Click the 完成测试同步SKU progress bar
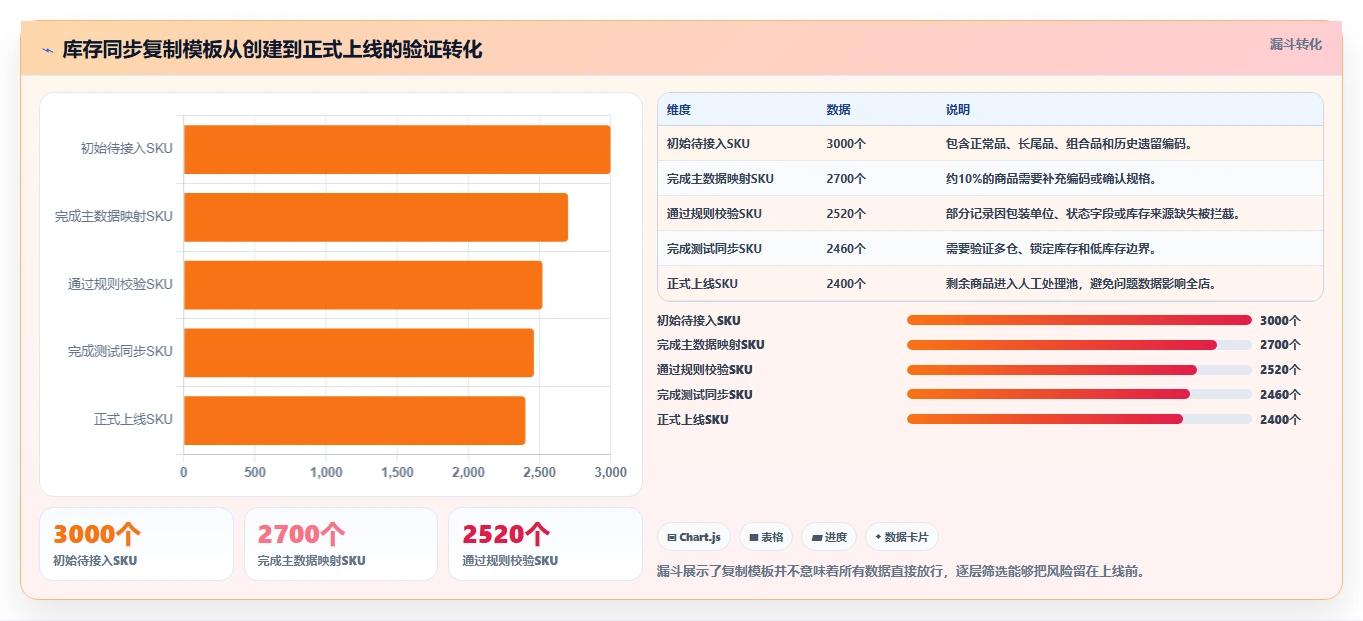Viewport: 1363px width, 621px height. [x=1079, y=394]
